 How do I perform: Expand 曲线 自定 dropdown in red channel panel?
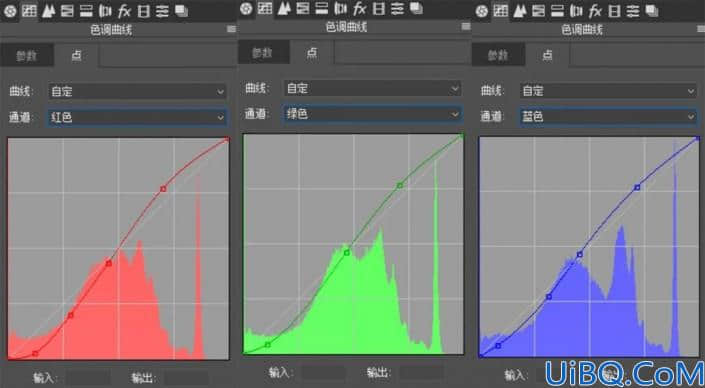[x=137, y=92]
